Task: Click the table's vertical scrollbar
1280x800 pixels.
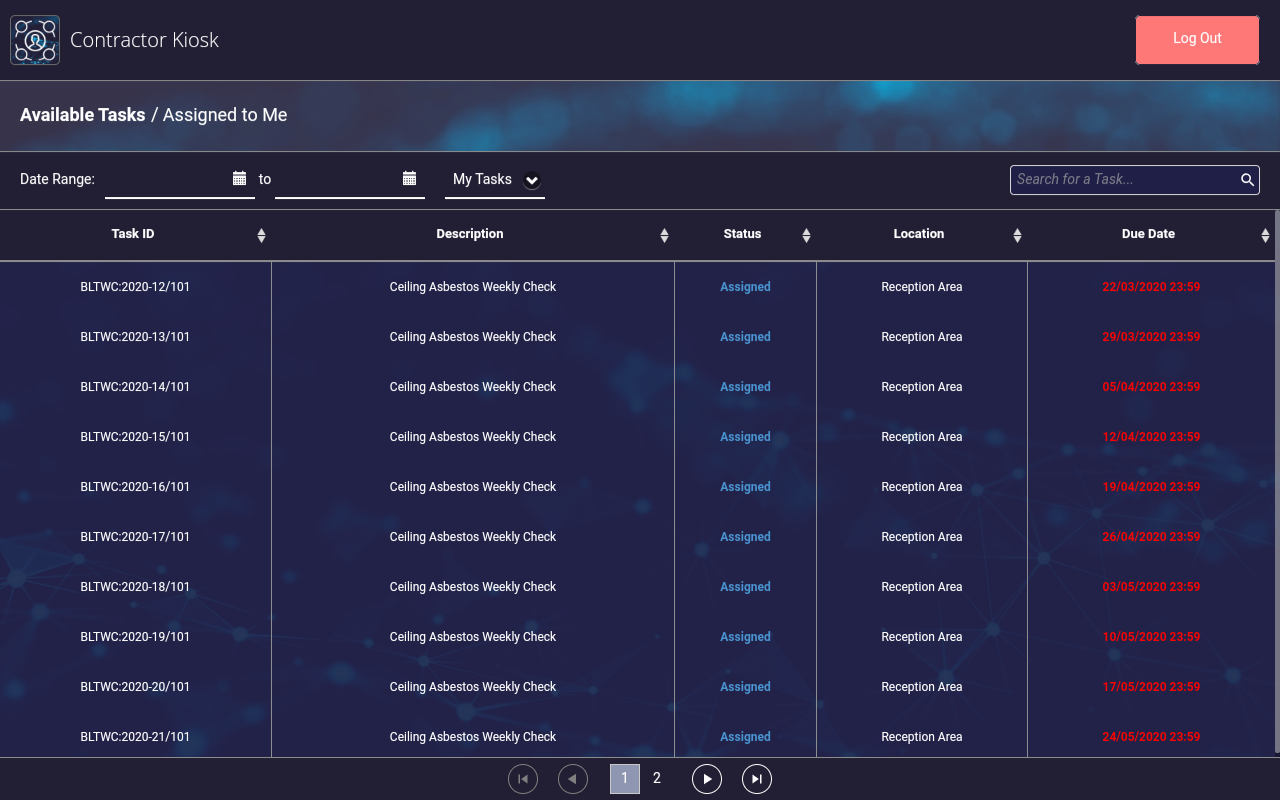Action: tap(1276, 480)
